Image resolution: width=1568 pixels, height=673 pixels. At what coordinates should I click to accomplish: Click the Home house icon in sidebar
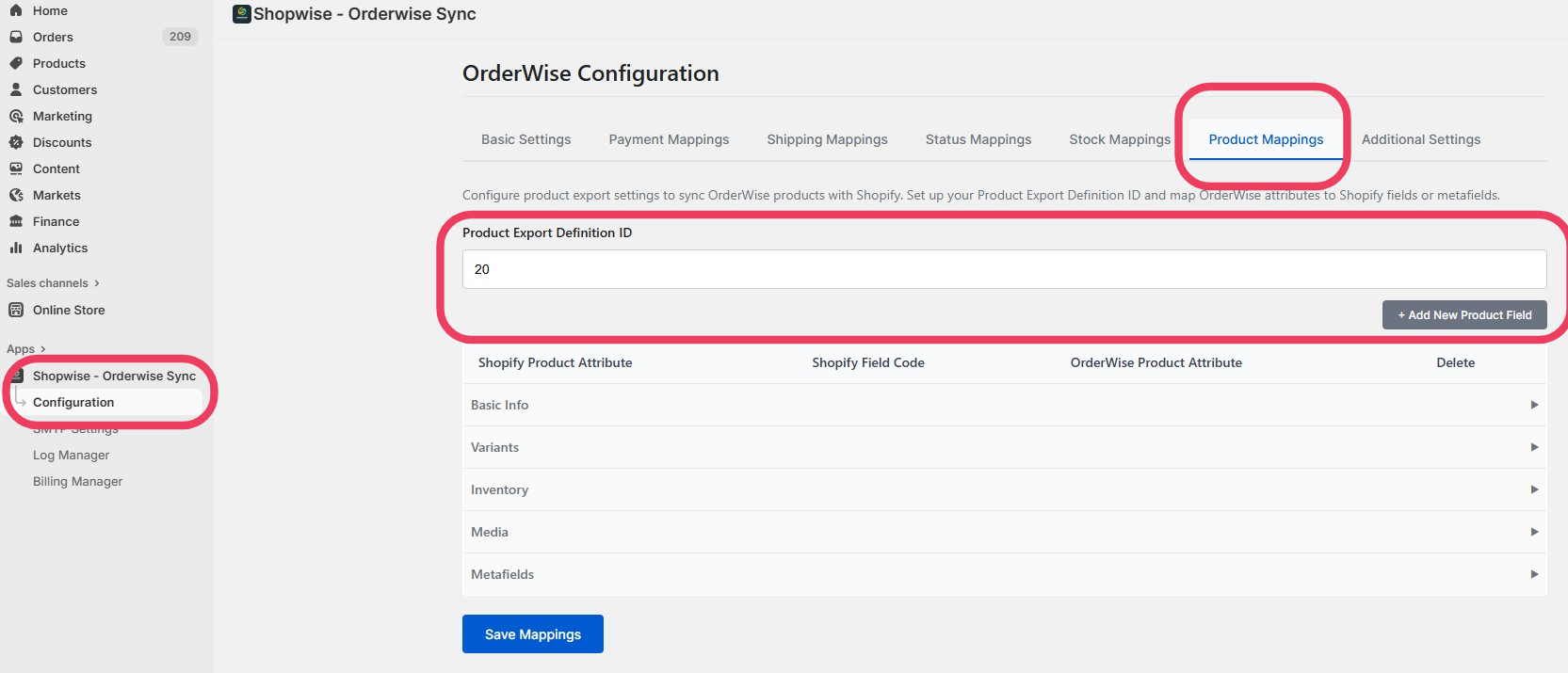click(x=16, y=10)
